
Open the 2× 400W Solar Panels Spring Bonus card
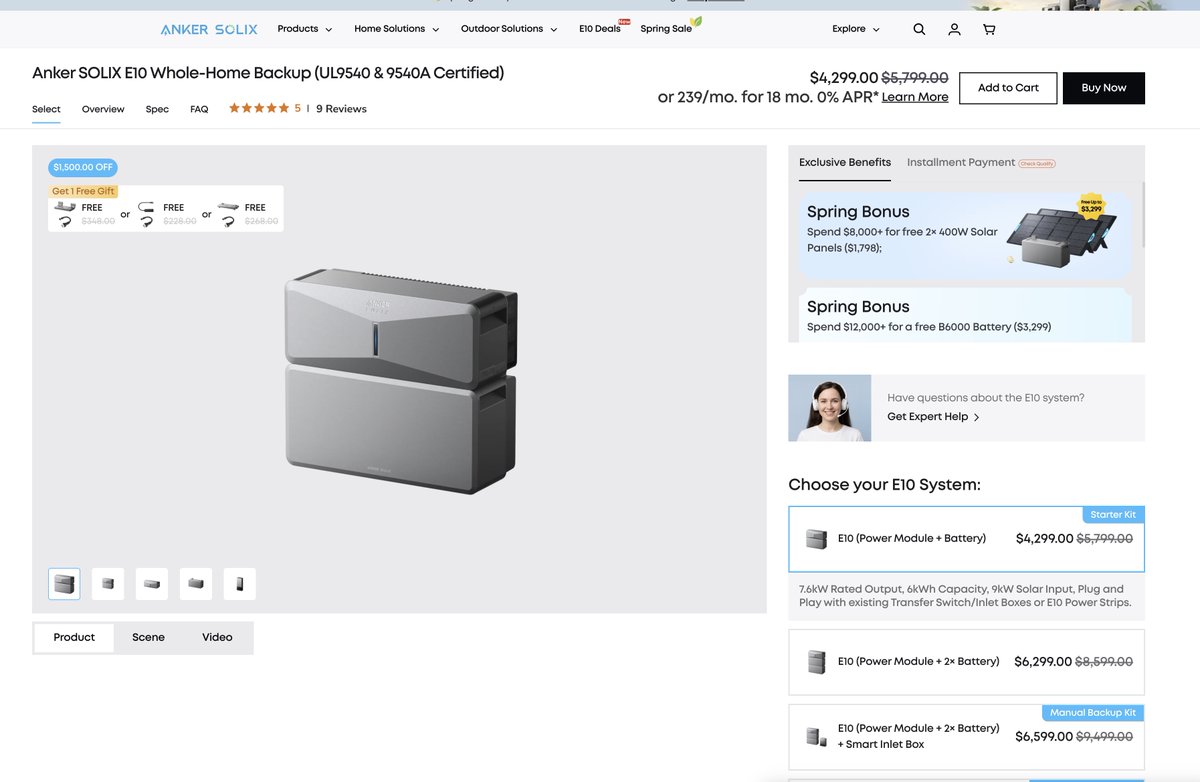click(966, 236)
